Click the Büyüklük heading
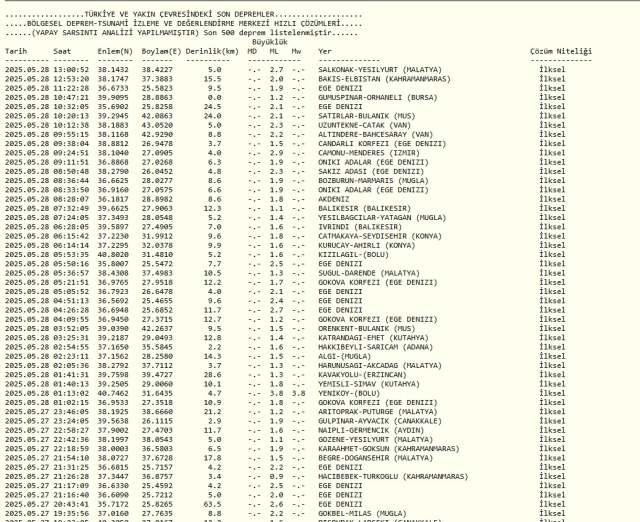This screenshot has width=640, height=522. [270, 42]
